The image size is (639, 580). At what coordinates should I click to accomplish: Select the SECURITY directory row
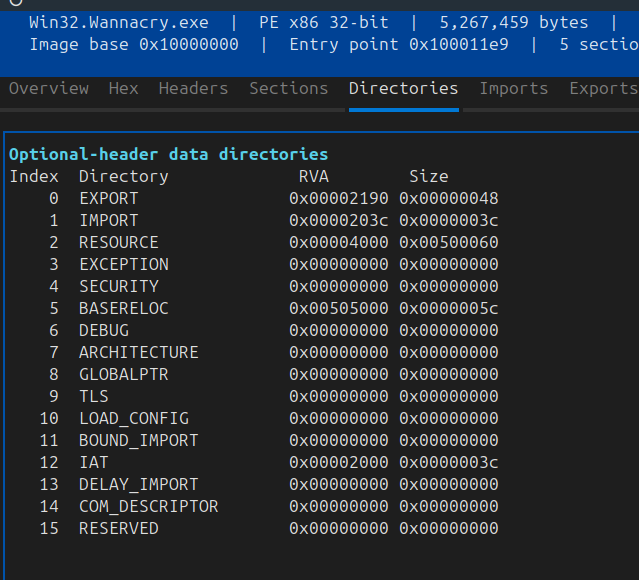coord(253,287)
